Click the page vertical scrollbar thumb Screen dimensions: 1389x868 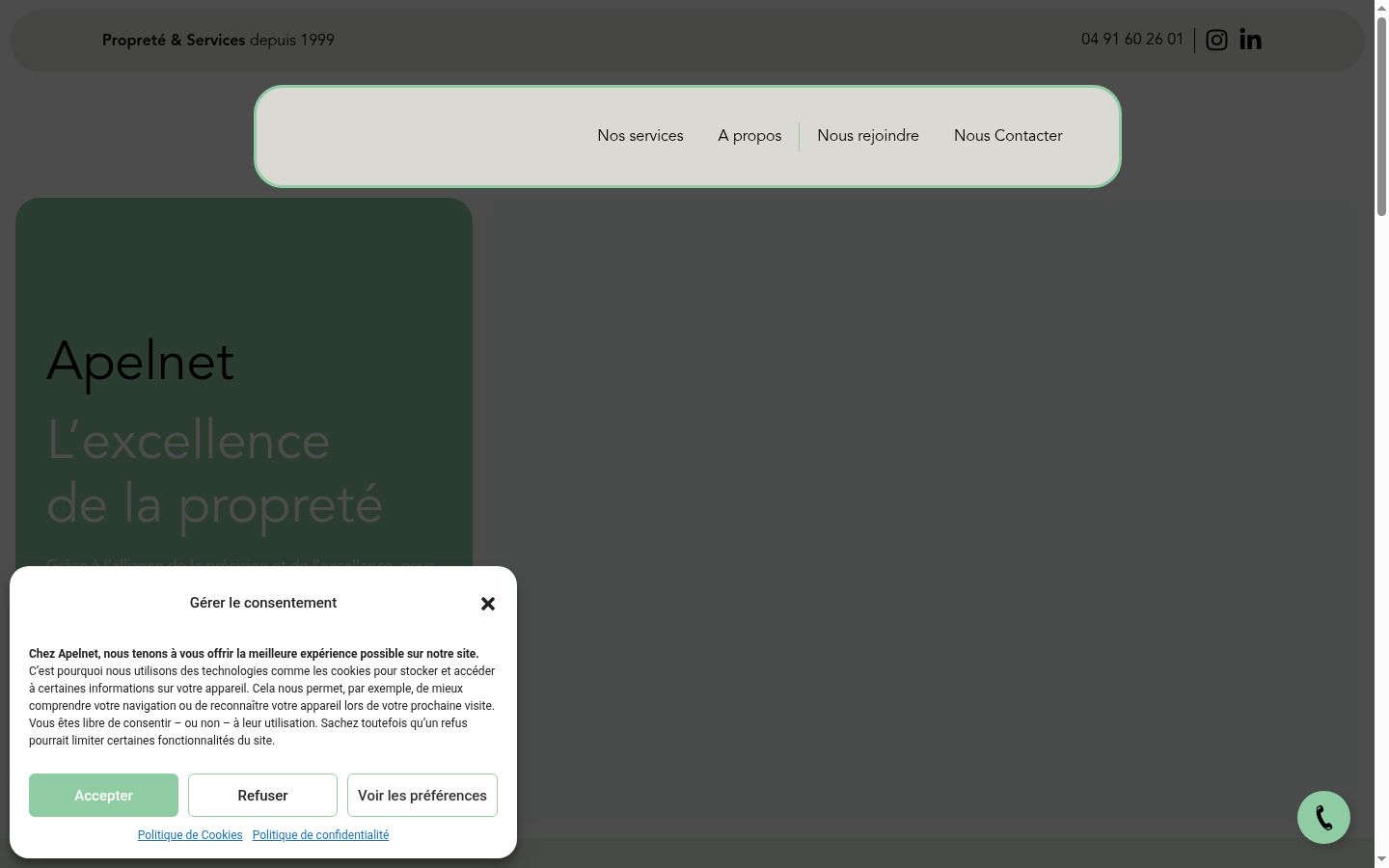pyautogui.click(x=1381, y=116)
